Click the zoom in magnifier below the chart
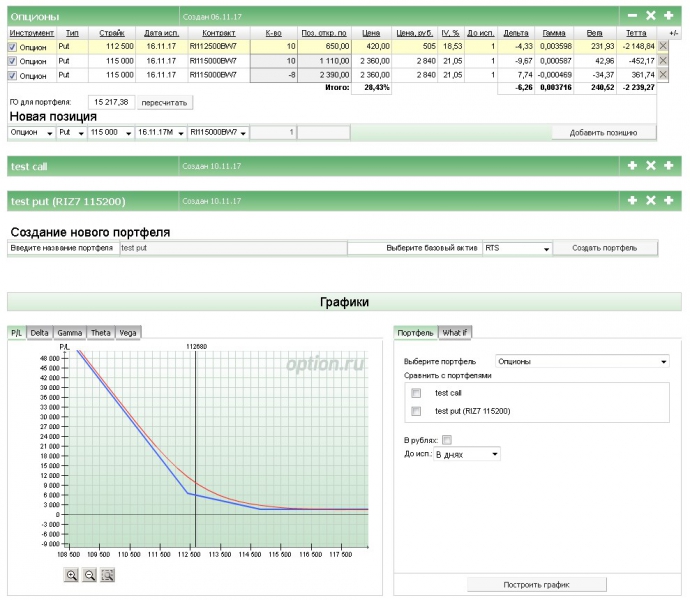The width and height of the screenshot is (690, 600). (72, 574)
